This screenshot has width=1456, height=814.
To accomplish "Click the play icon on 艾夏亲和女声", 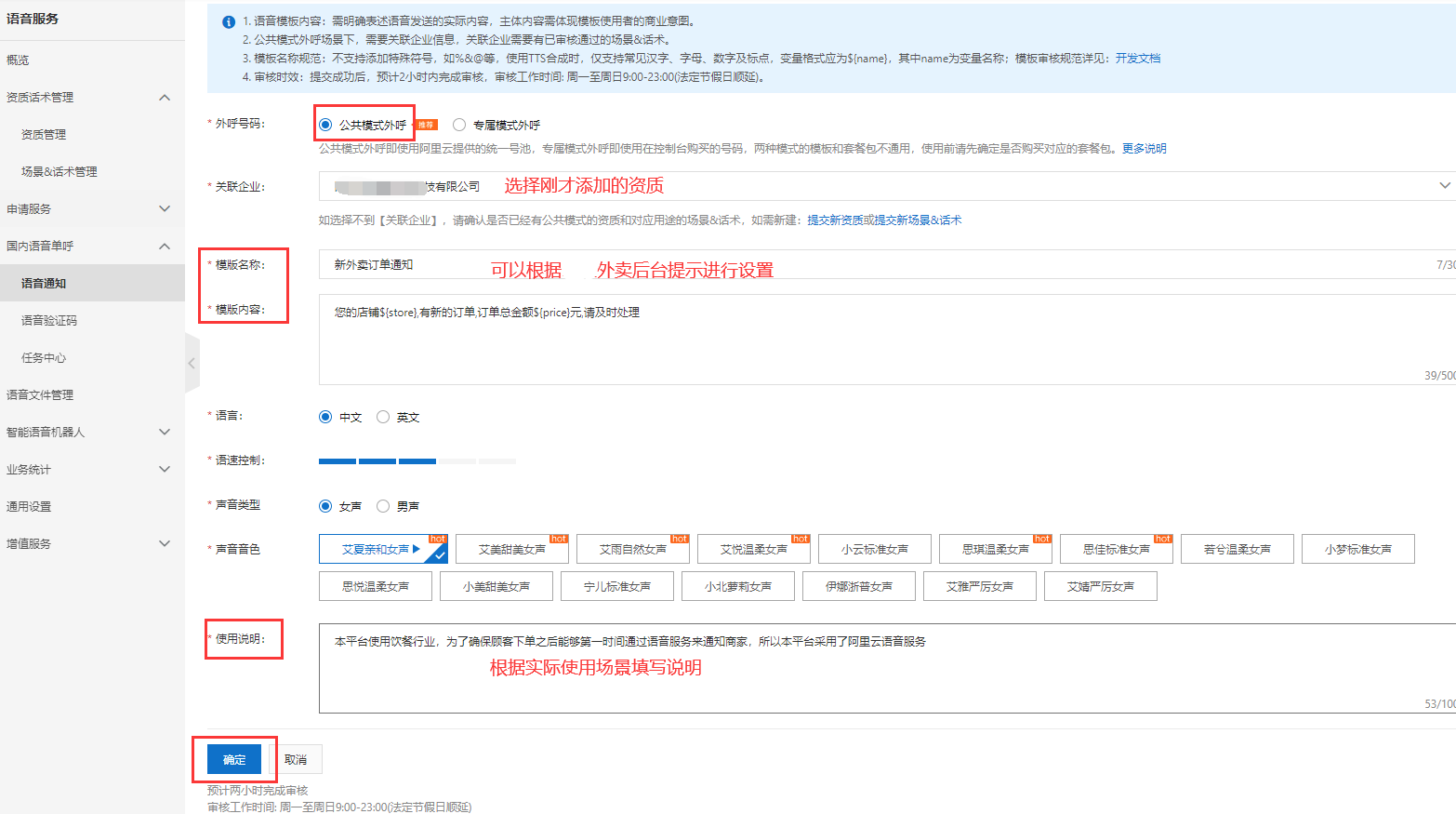I will (x=417, y=549).
